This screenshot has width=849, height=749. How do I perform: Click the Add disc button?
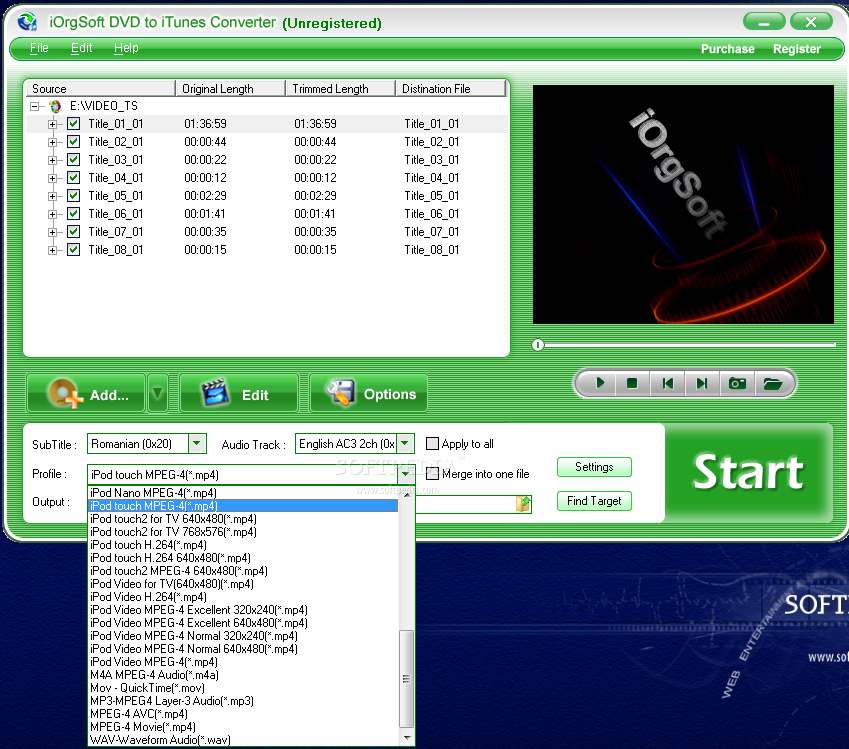click(x=86, y=393)
